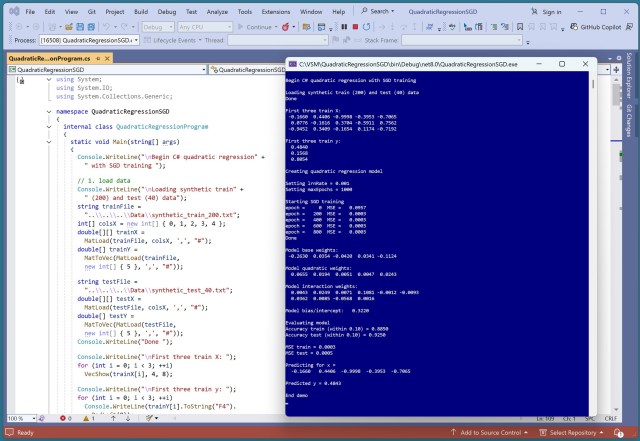Click the Save All toolbar icon
The image size is (640, 441).
pyautogui.click(x=91, y=27)
